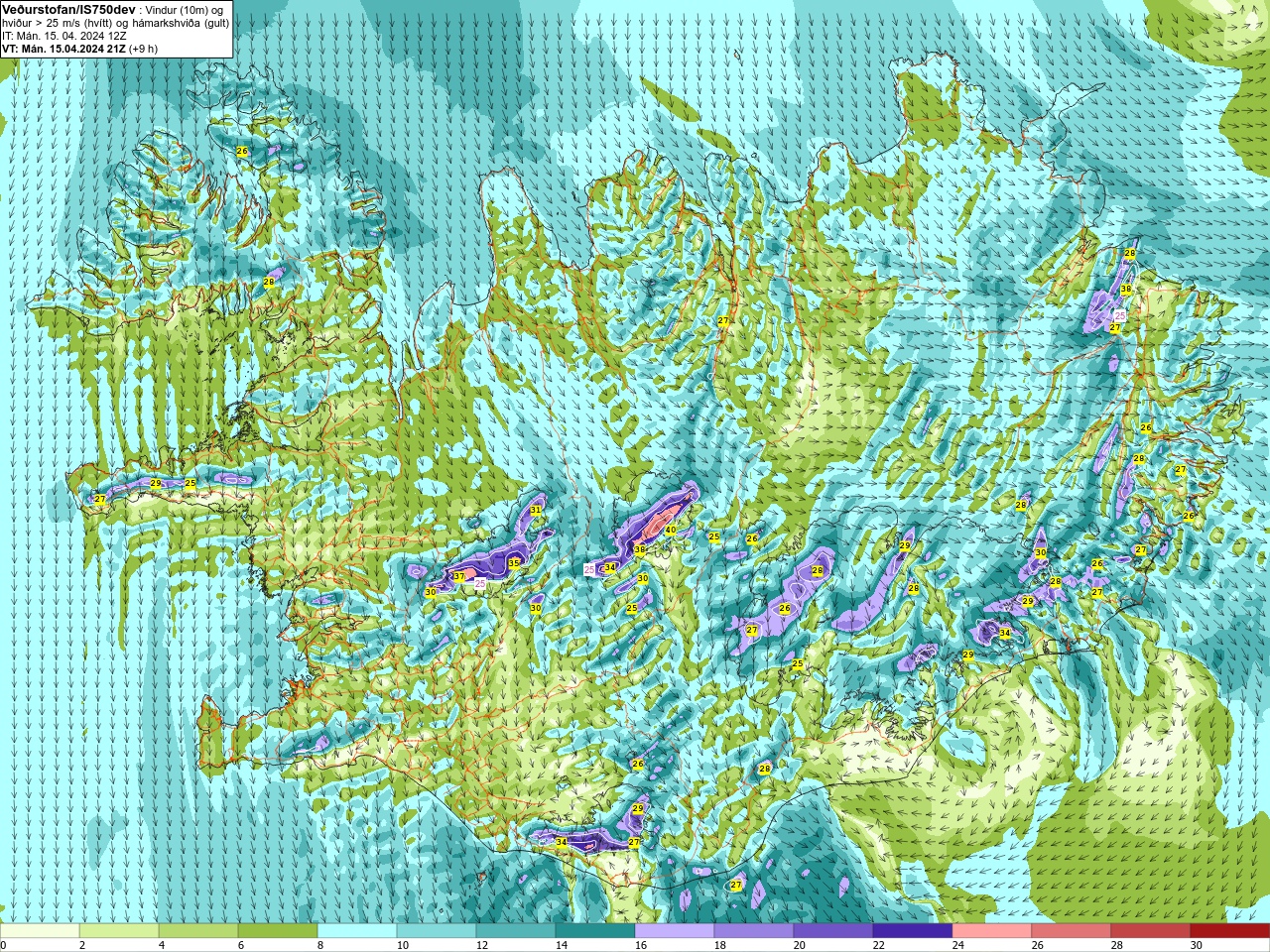The image size is (1270, 952).
Task: Click the dark red above-30 m/s legend swatch
Action: point(1230,931)
